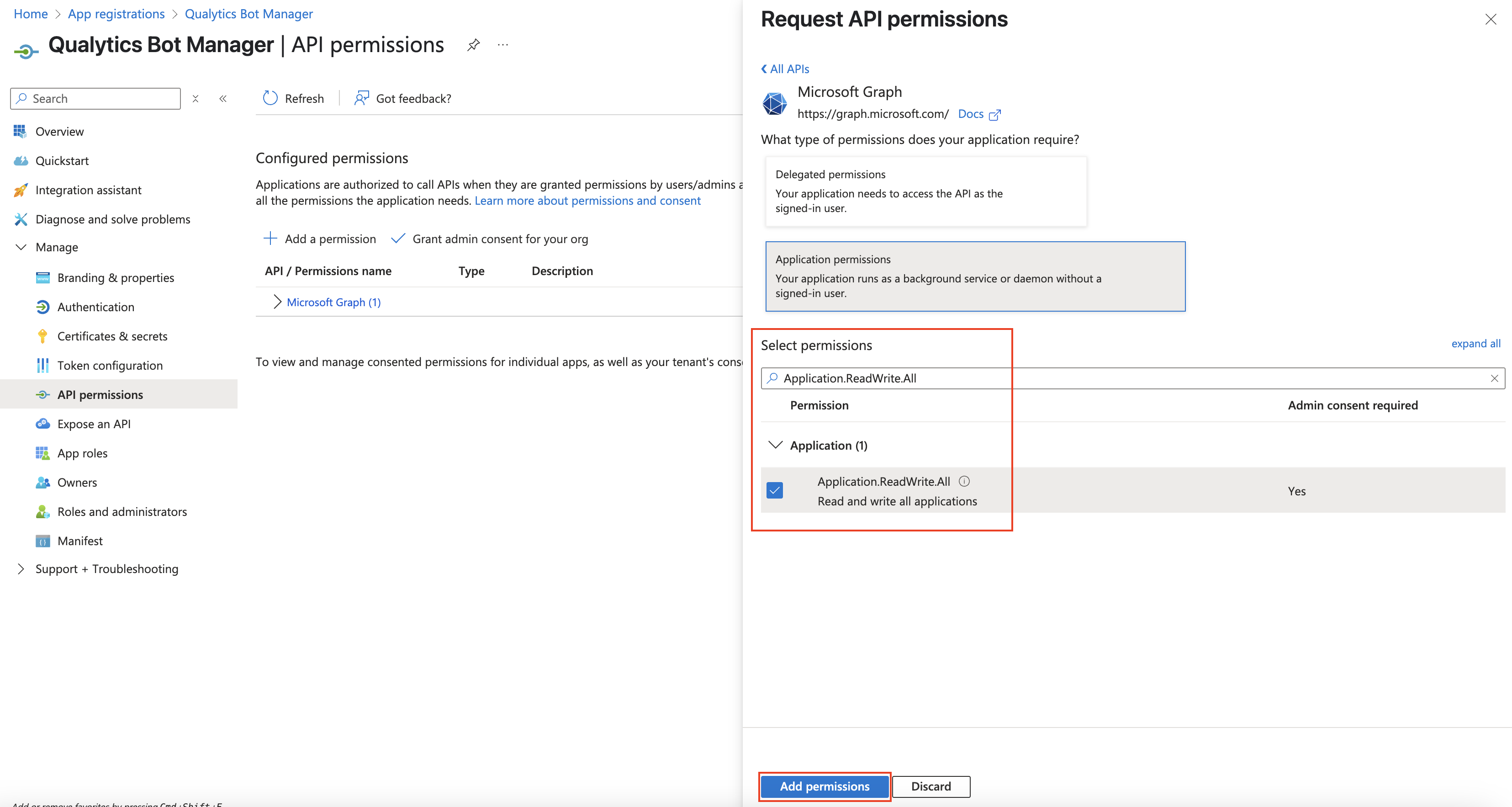Click the Got feedback person icon
This screenshot has width=1512, height=807.
click(x=362, y=98)
